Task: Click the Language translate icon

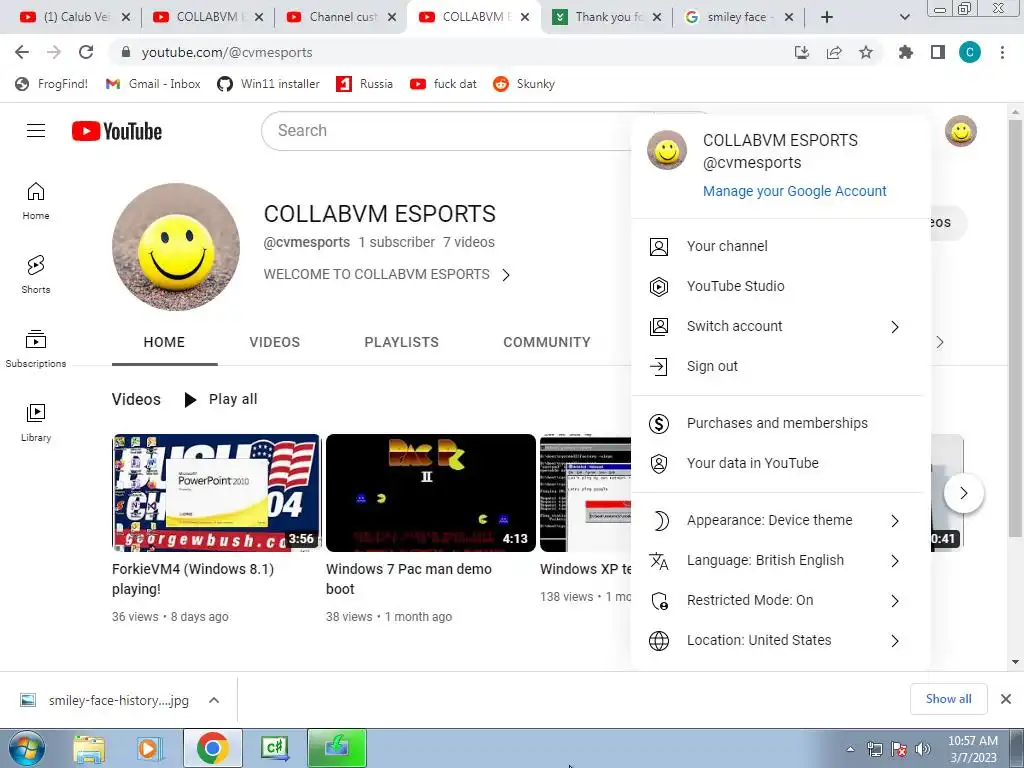Action: click(659, 561)
